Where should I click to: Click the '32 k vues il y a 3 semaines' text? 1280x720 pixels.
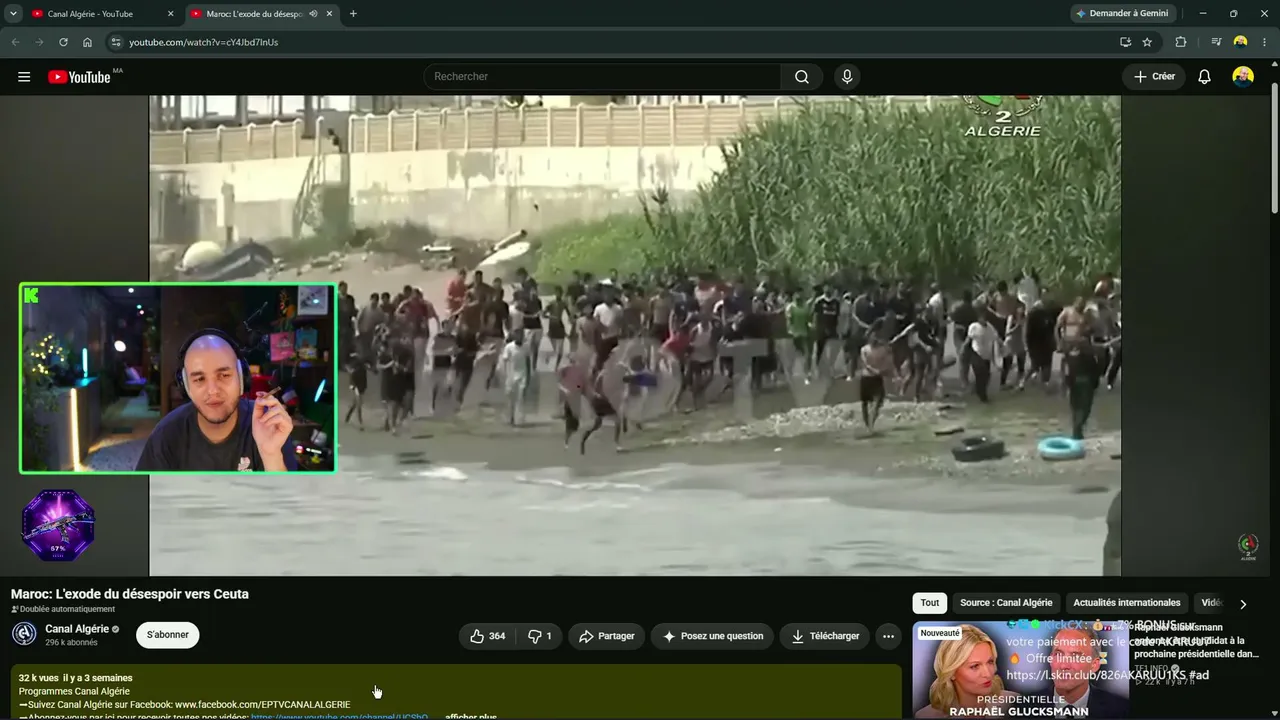point(75,678)
